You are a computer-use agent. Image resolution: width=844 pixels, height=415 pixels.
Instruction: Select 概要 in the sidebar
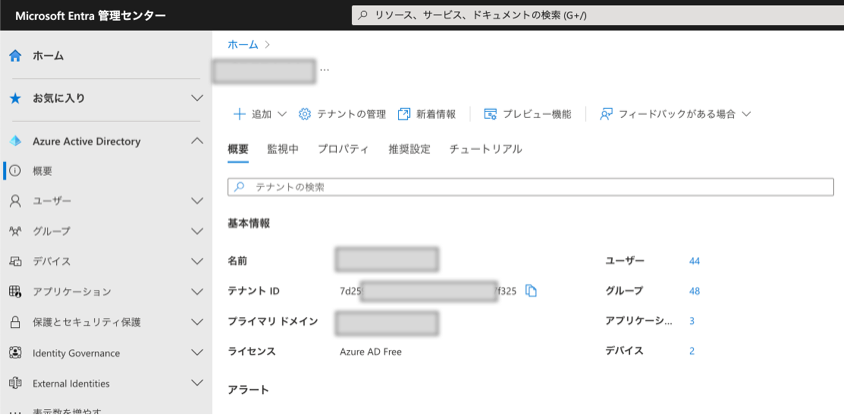[43, 171]
